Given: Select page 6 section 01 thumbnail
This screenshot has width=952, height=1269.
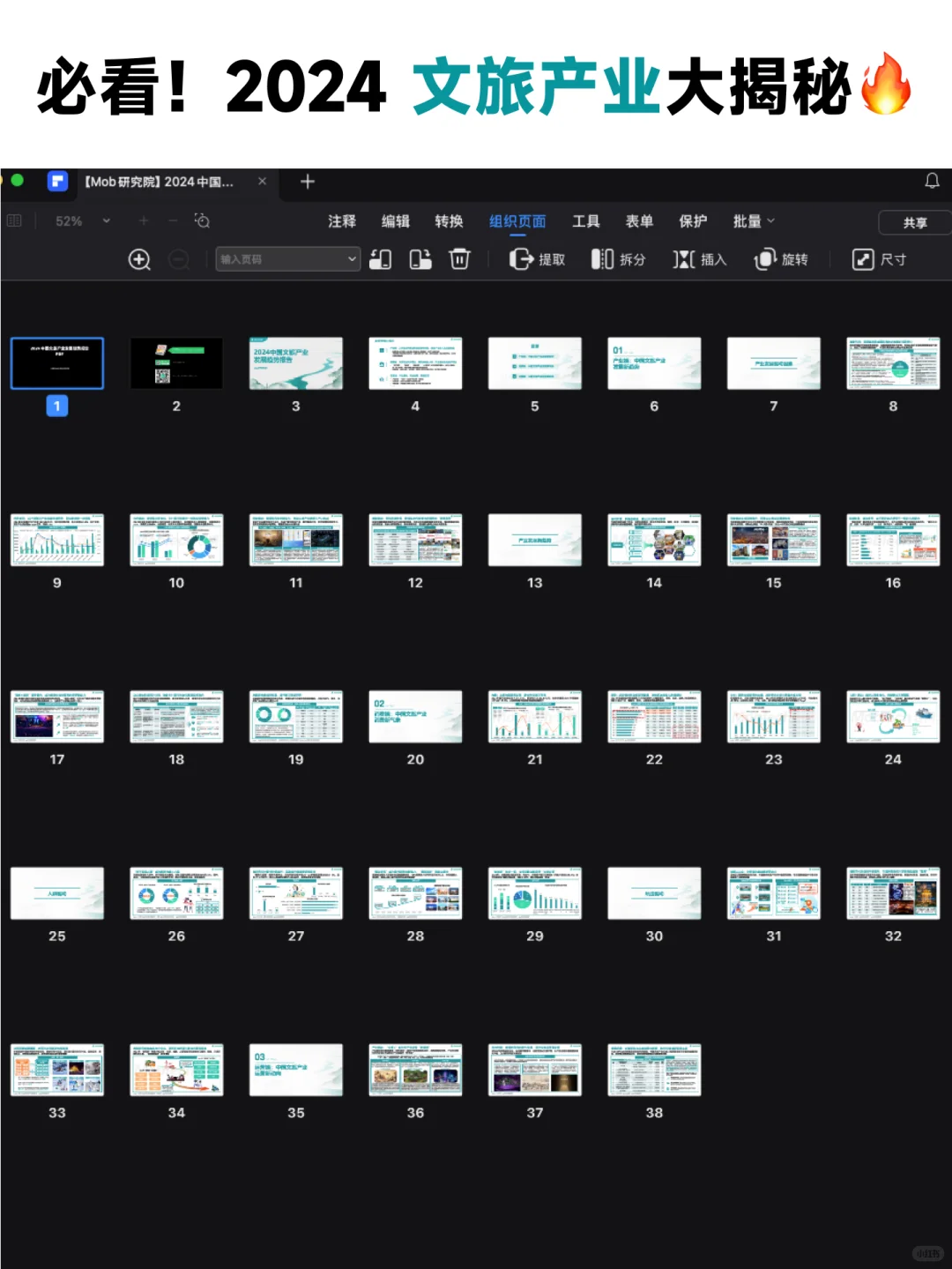Looking at the screenshot, I should tap(654, 362).
